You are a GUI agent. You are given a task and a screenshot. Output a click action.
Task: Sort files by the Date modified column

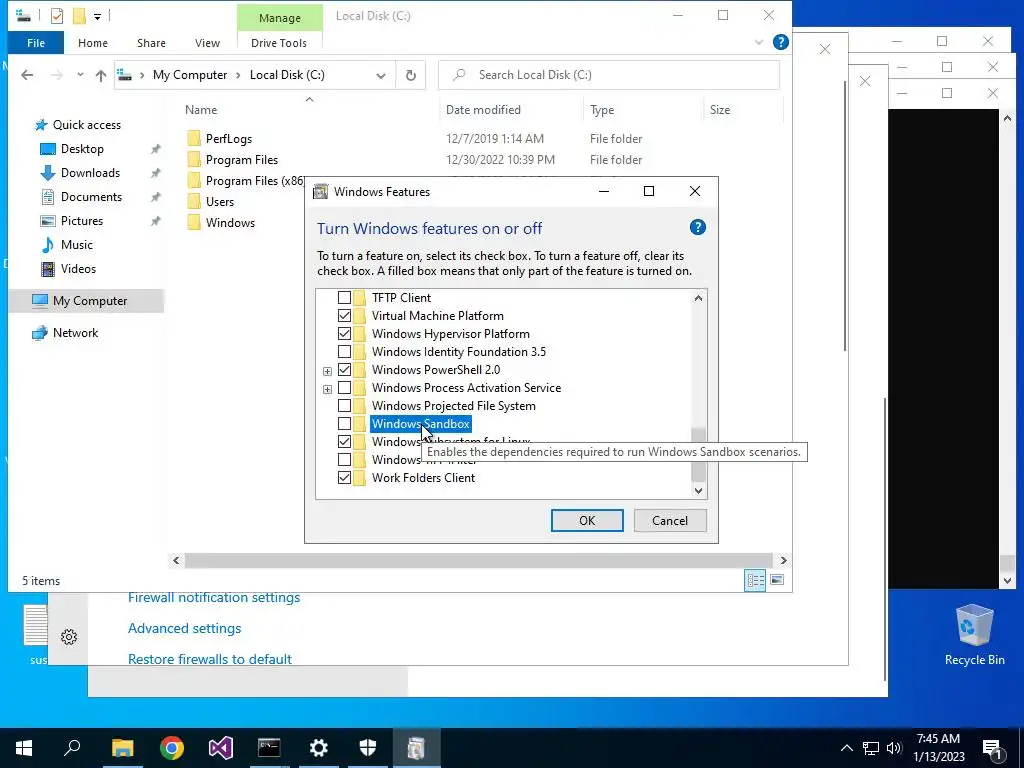483,110
